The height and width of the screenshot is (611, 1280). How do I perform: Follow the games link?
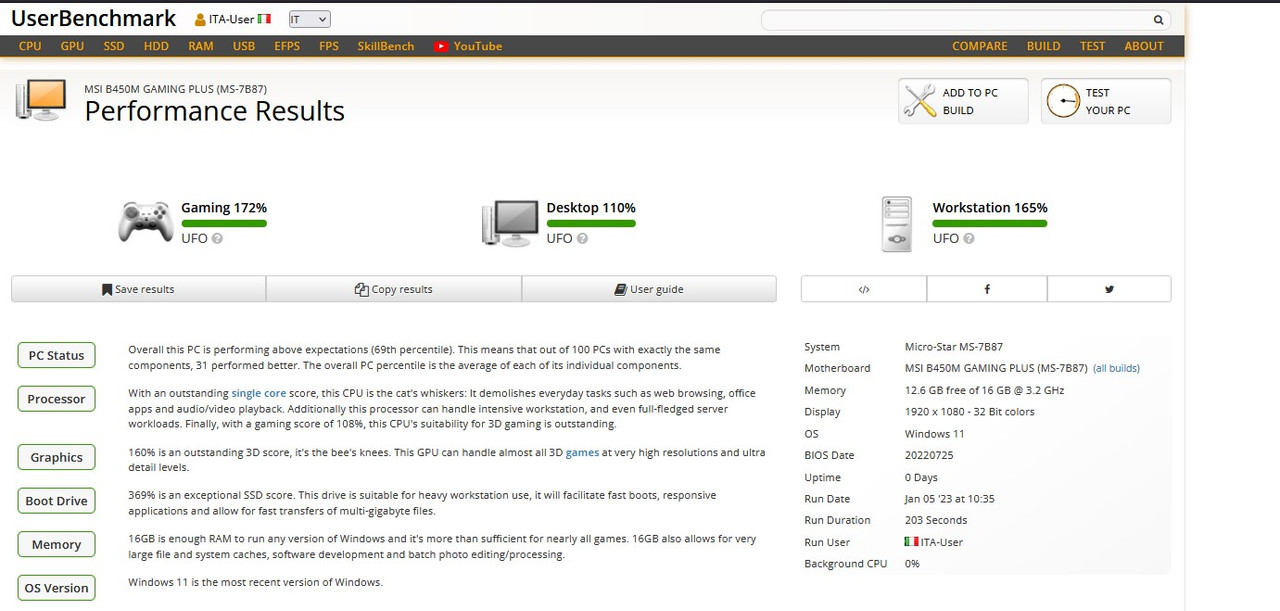point(582,453)
